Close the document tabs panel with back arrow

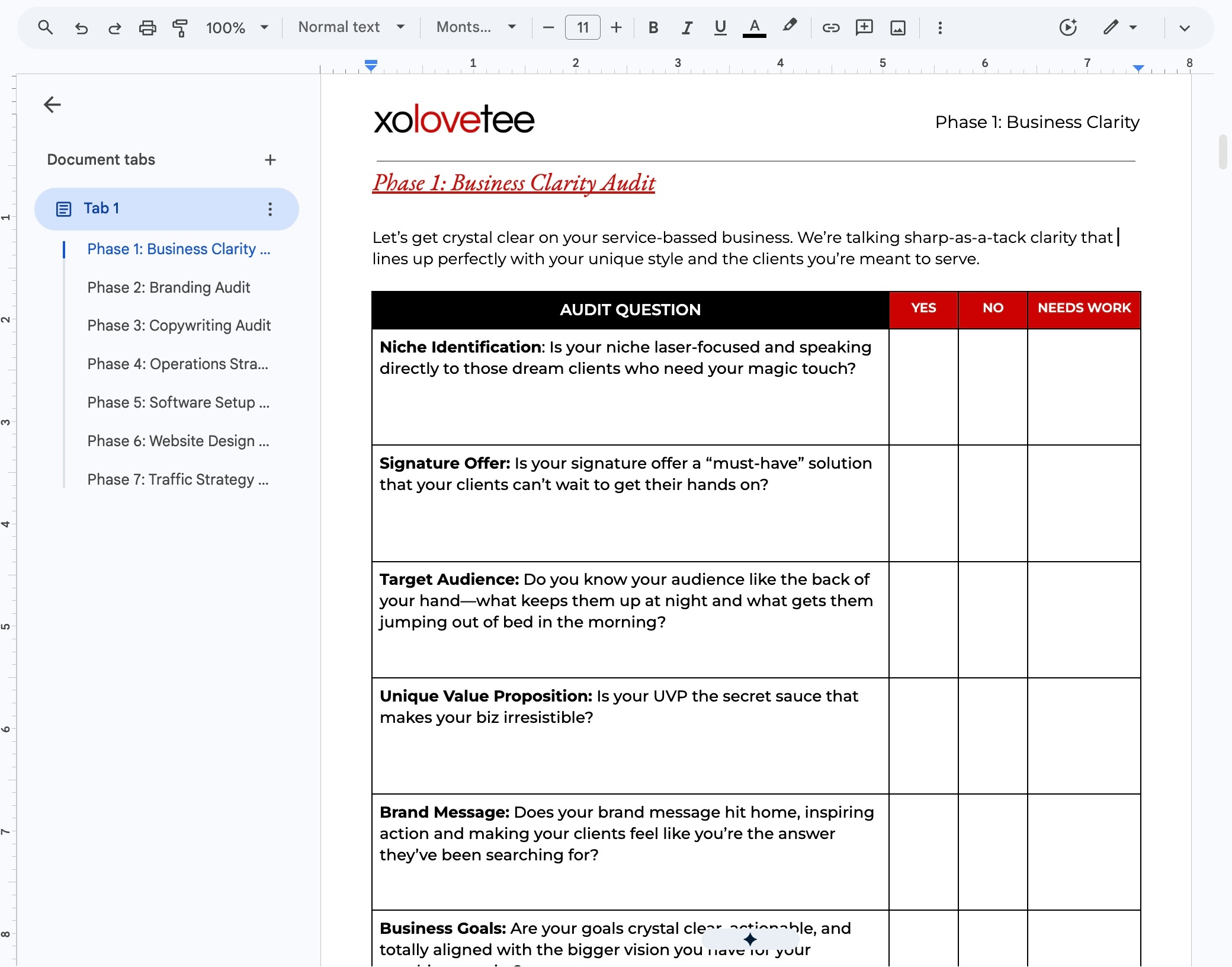pyautogui.click(x=52, y=105)
